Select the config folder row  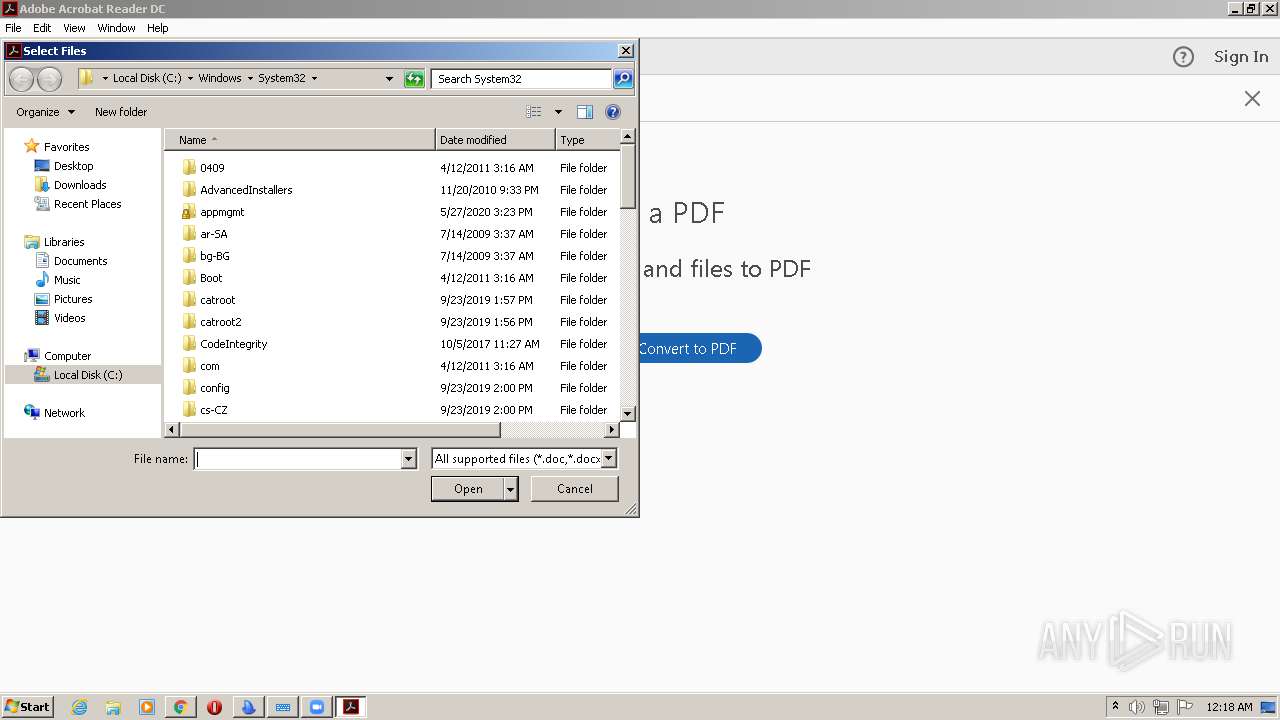(392, 388)
